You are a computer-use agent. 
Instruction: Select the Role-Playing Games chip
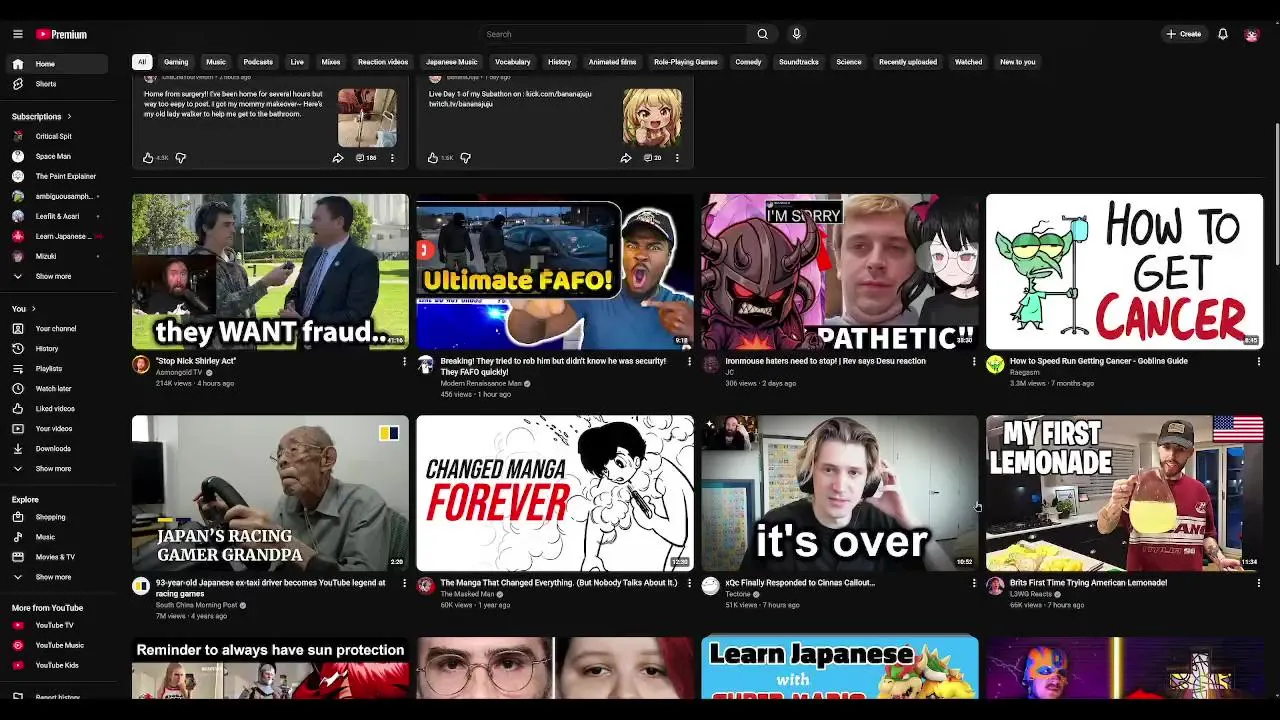(x=686, y=62)
